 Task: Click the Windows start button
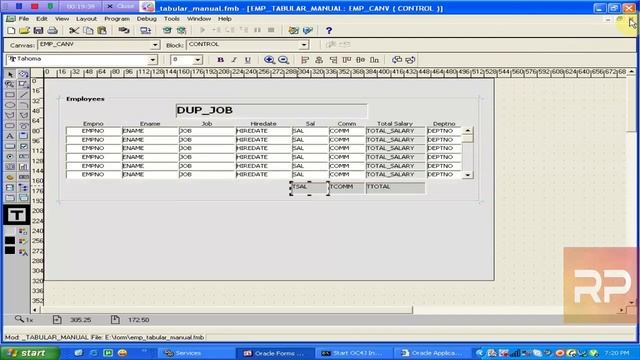[30, 353]
